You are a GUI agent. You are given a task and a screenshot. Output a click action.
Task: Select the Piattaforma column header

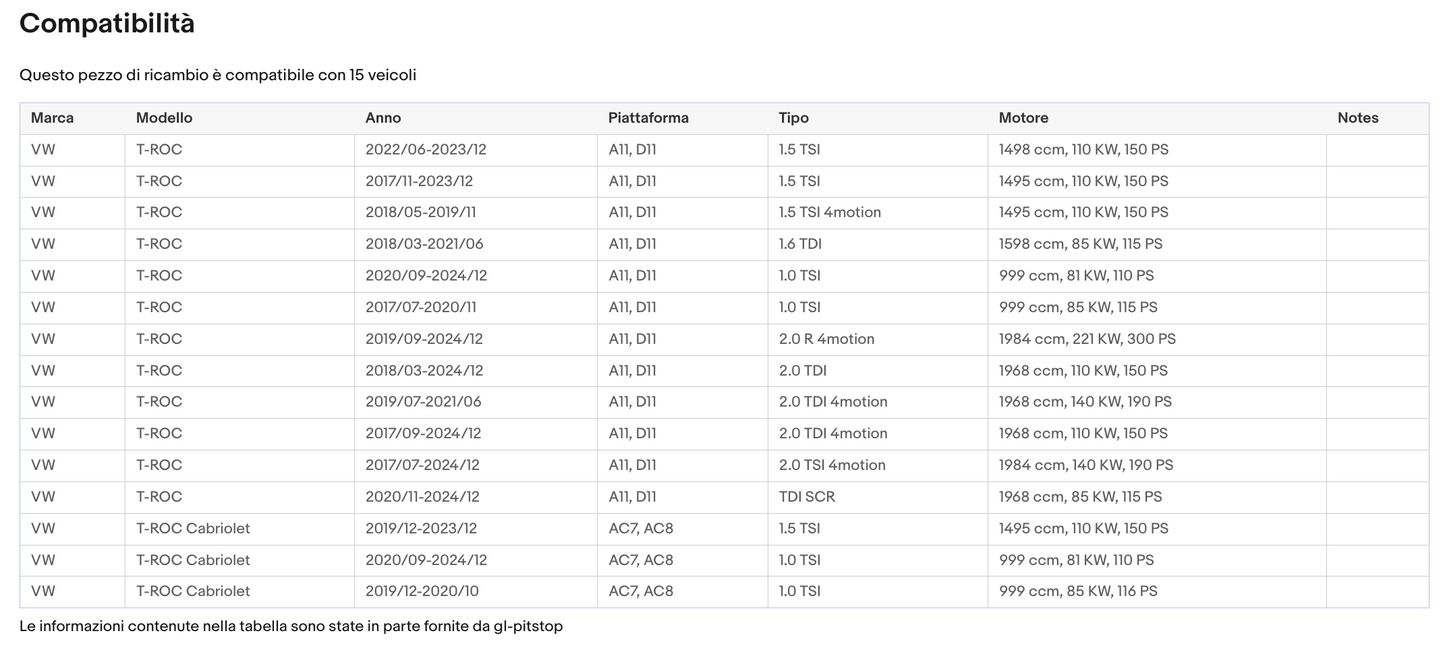[x=648, y=118]
